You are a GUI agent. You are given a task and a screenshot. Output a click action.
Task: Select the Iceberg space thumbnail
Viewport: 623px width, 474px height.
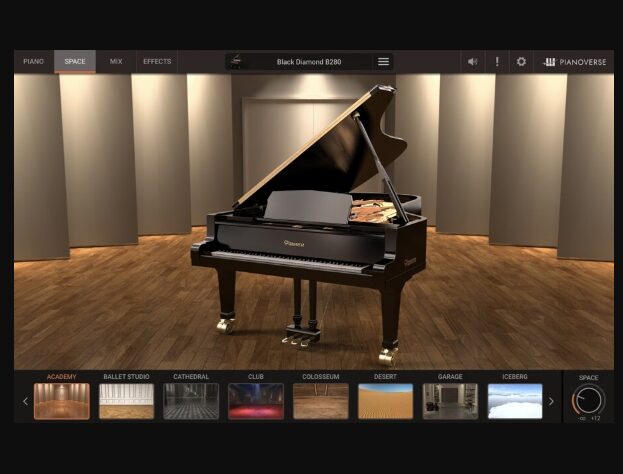[515, 401]
